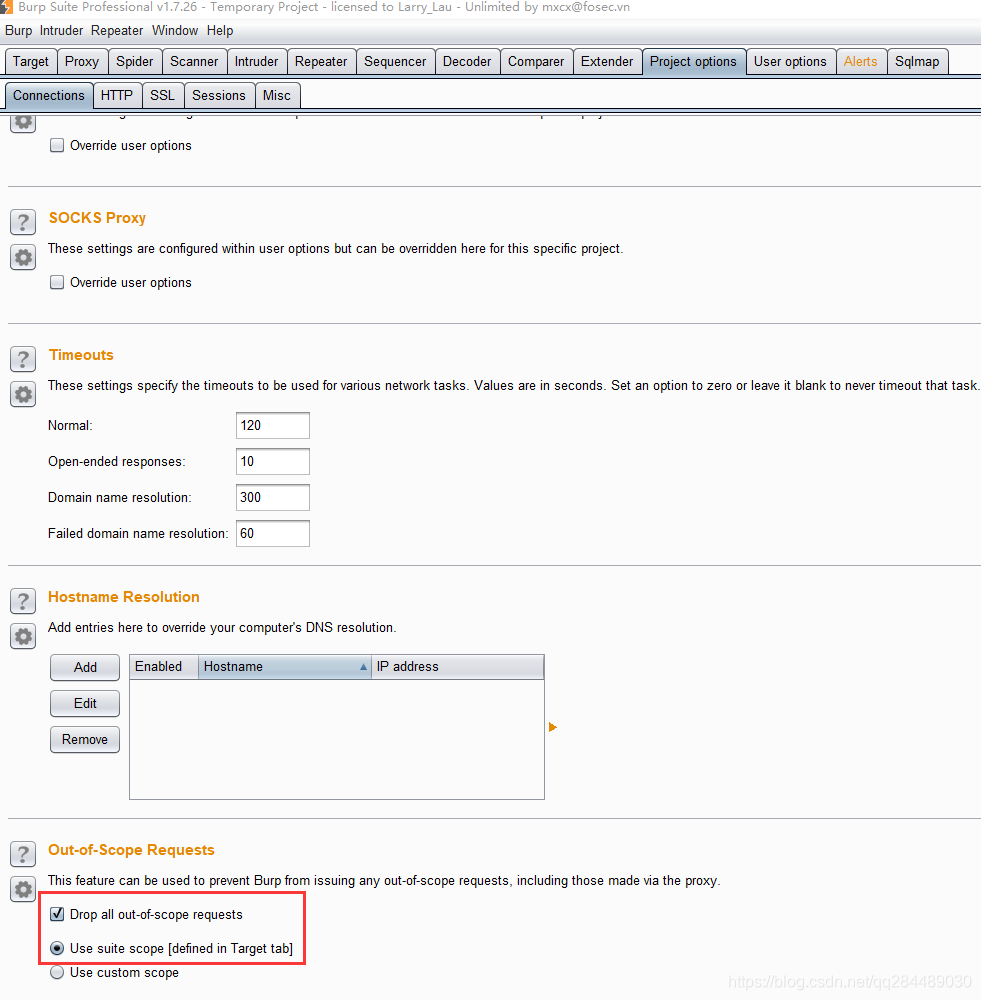Screen dimensions: 981x1000
Task: Switch to the Comparer tab
Action: pos(536,61)
